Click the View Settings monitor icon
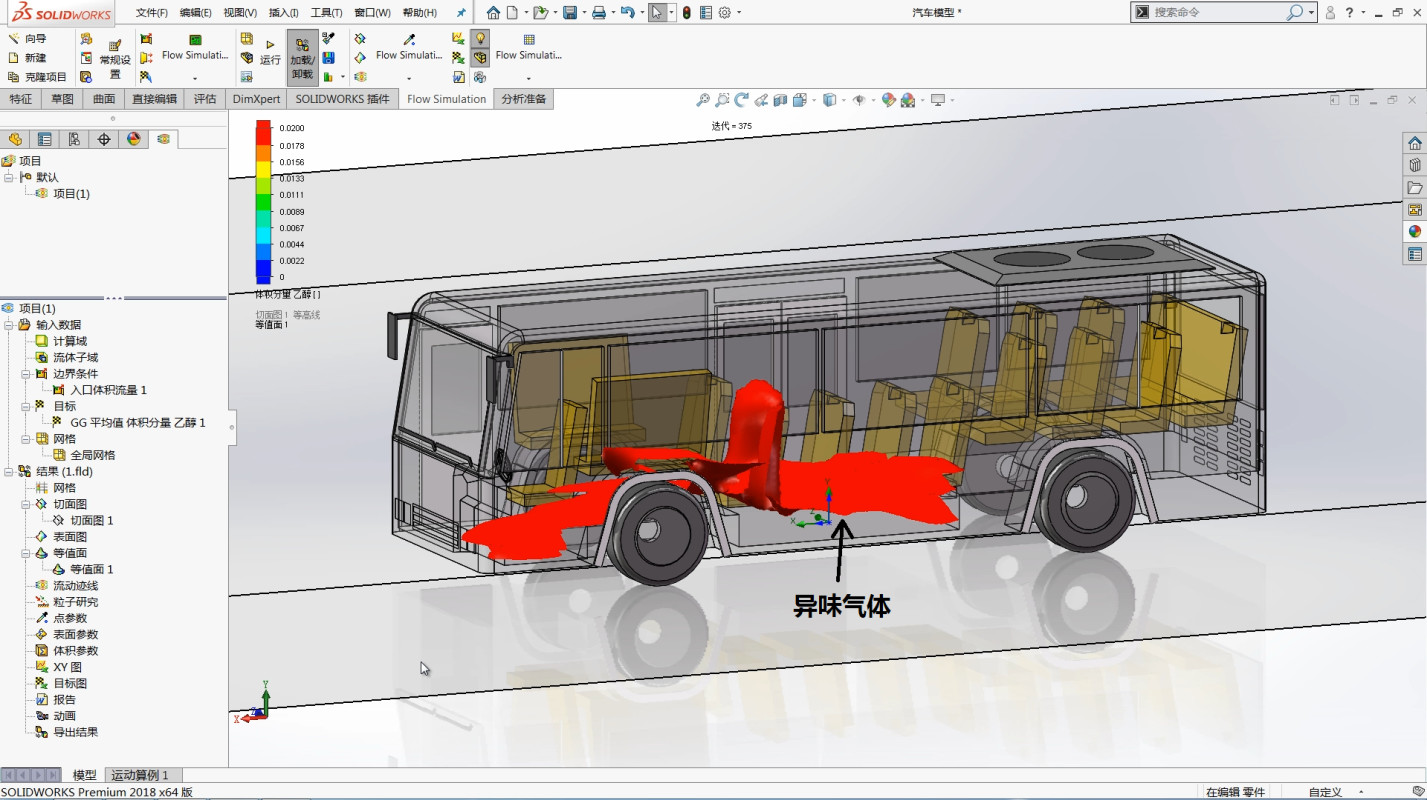This screenshot has height=800, width=1427. (938, 100)
